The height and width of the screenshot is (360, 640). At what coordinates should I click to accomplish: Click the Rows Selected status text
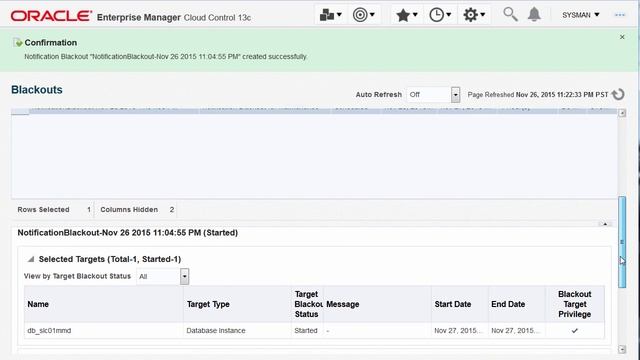[43, 209]
